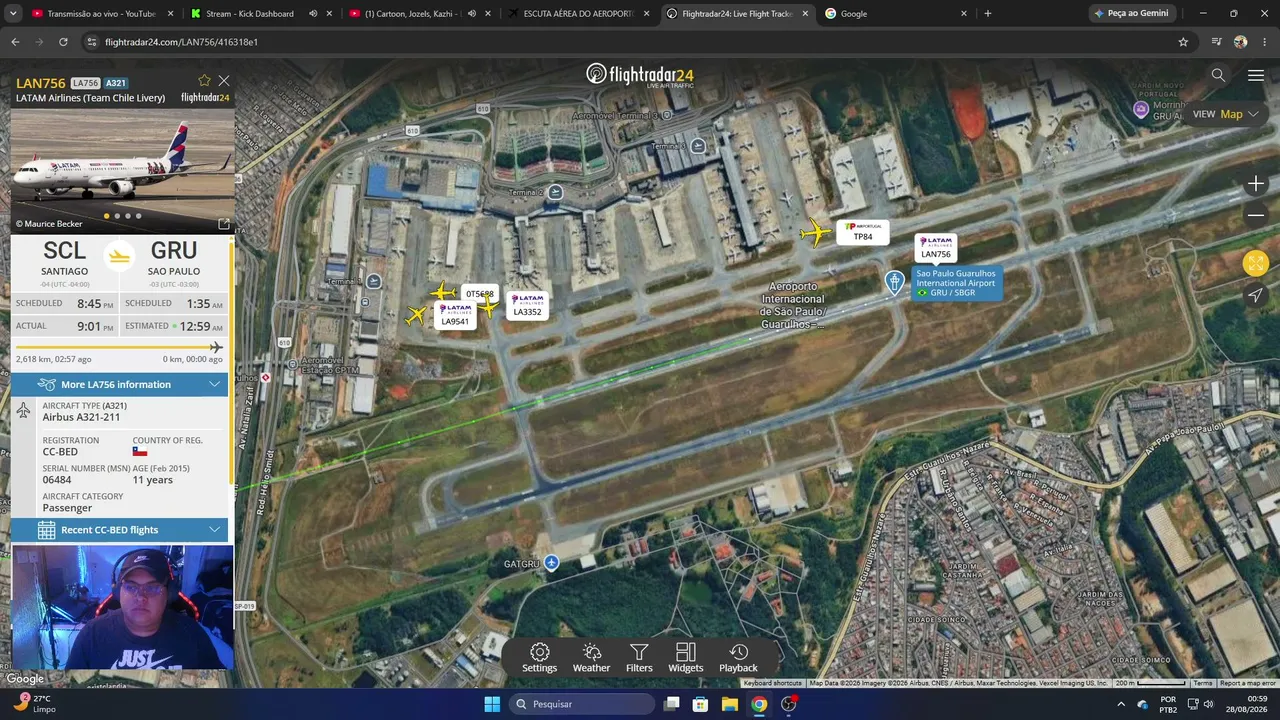The image size is (1280, 720).
Task: Switch to Transmissão ao vivo YouTube tab
Action: point(104,14)
